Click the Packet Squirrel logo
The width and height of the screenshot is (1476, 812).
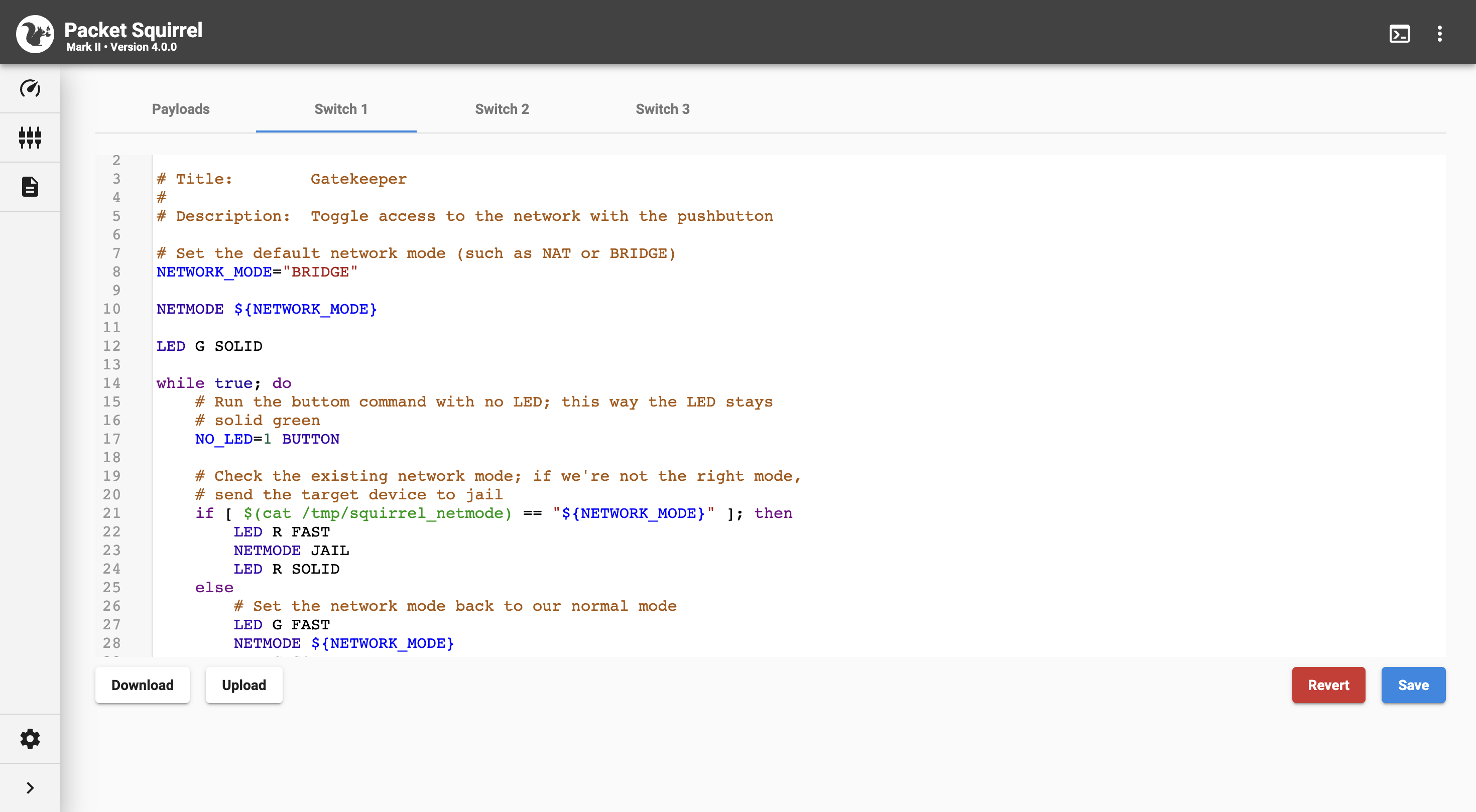point(35,34)
